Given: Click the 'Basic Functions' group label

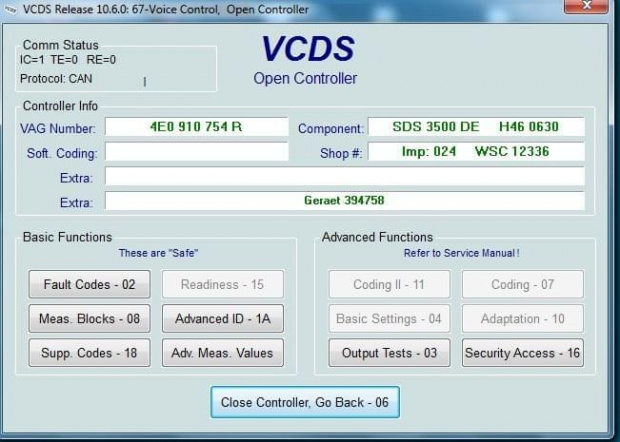Looking at the screenshot, I should 68,237.
